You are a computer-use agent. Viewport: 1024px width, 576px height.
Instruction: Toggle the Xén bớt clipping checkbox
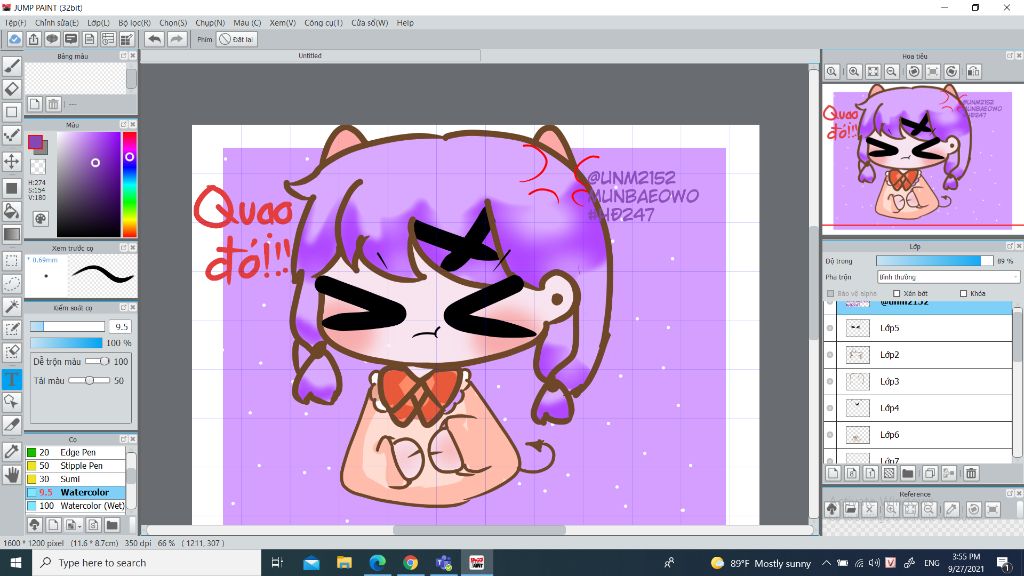pyautogui.click(x=897, y=294)
